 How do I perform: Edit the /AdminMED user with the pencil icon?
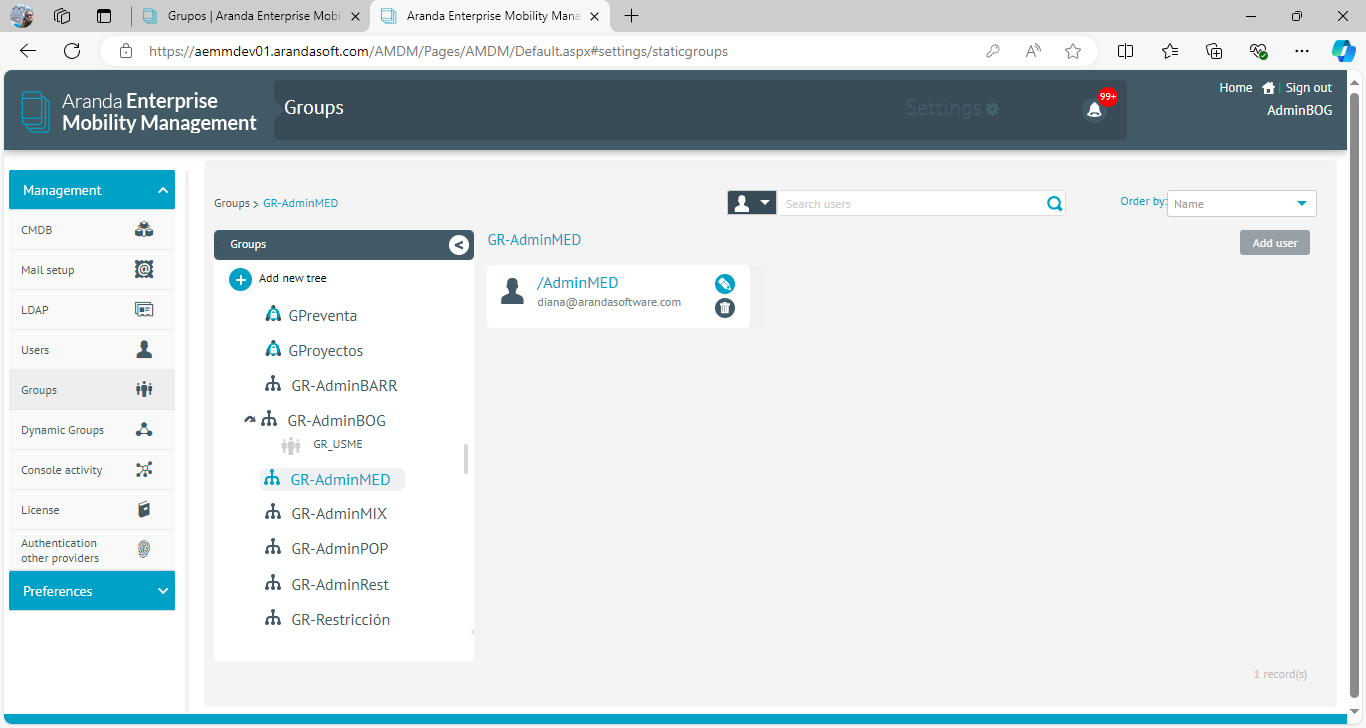pos(725,284)
